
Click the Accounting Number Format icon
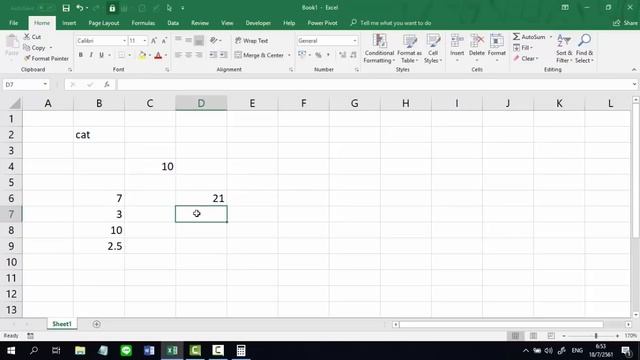(302, 55)
